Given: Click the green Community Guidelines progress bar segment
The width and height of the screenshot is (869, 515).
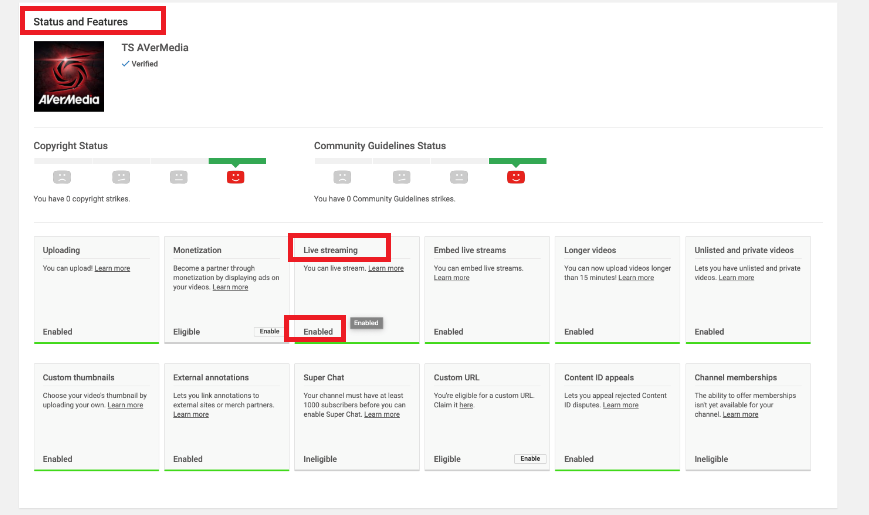Looking at the screenshot, I should pyautogui.click(x=518, y=161).
